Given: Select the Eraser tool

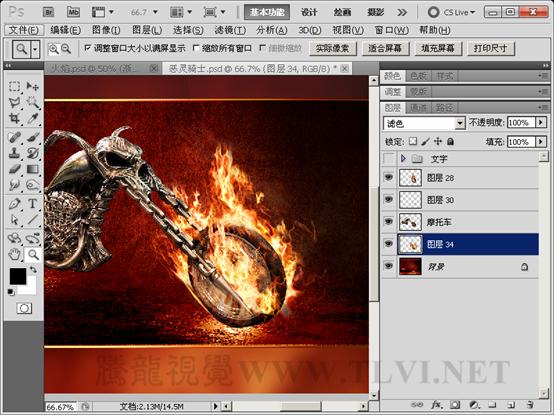Looking at the screenshot, I should click(14, 169).
